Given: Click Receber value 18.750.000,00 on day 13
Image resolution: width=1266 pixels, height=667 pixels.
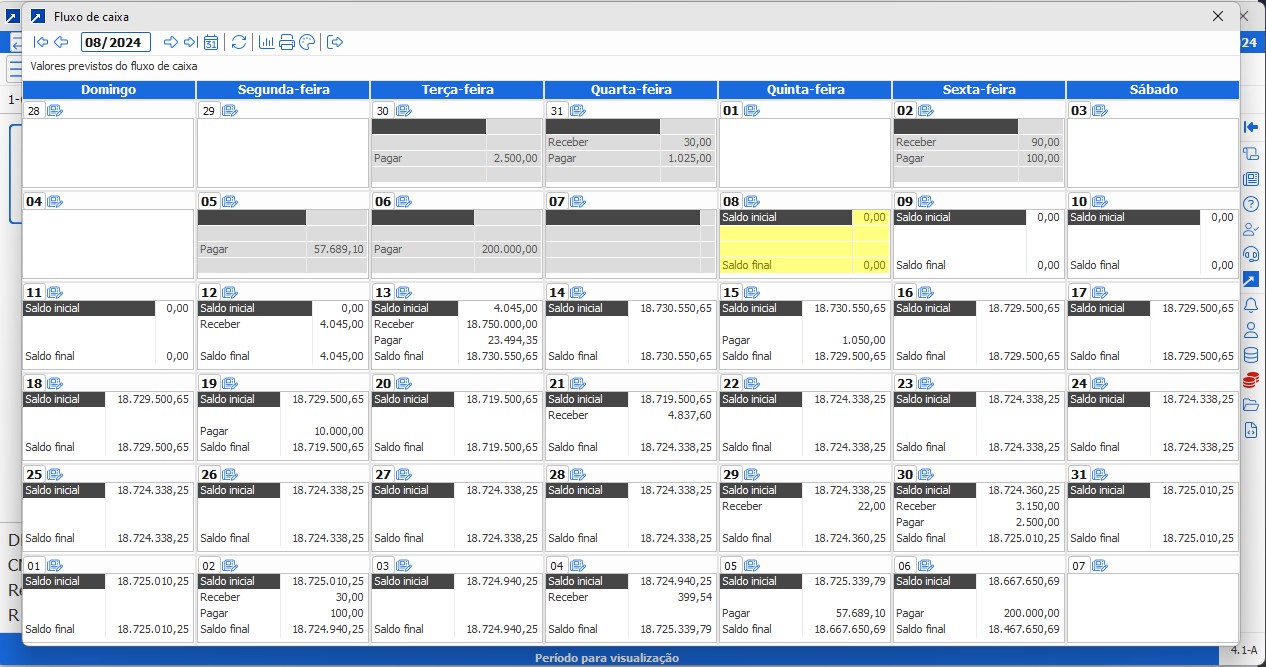Looking at the screenshot, I should [x=502, y=324].
